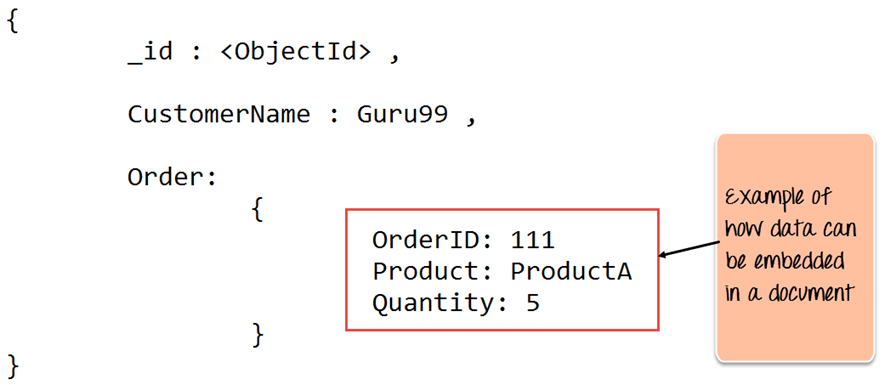The width and height of the screenshot is (896, 385).
Task: Click the Quantity: 5 line
Action: (x=456, y=303)
